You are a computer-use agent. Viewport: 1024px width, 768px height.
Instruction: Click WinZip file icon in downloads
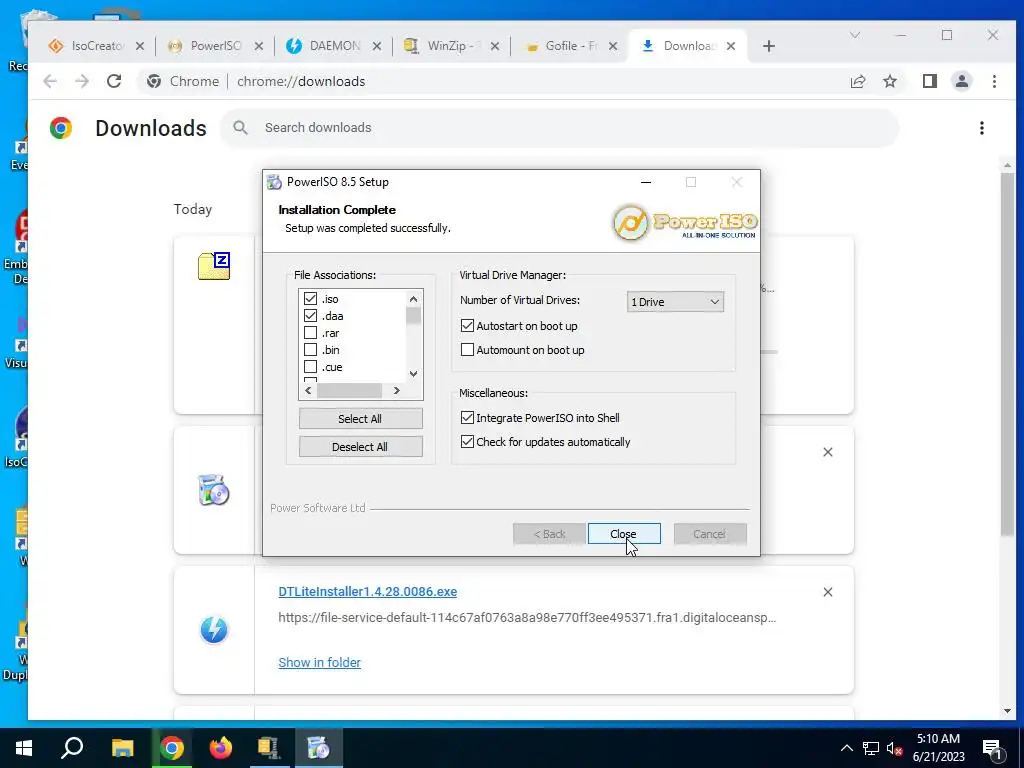click(x=214, y=266)
